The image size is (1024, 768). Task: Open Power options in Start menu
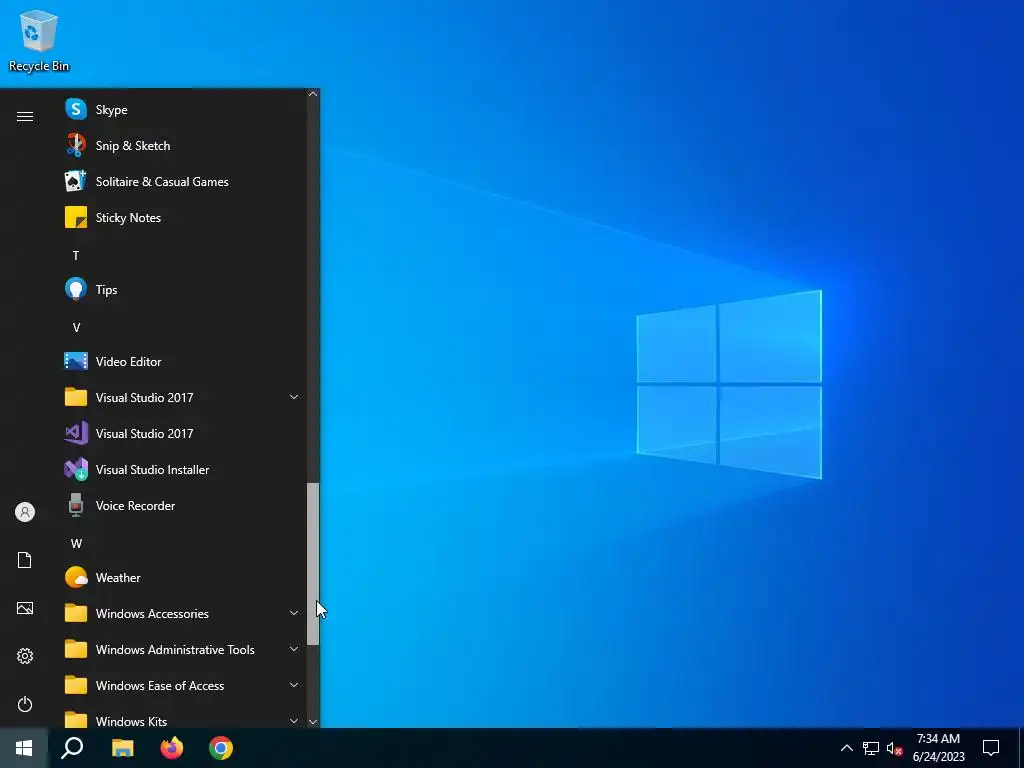25,704
